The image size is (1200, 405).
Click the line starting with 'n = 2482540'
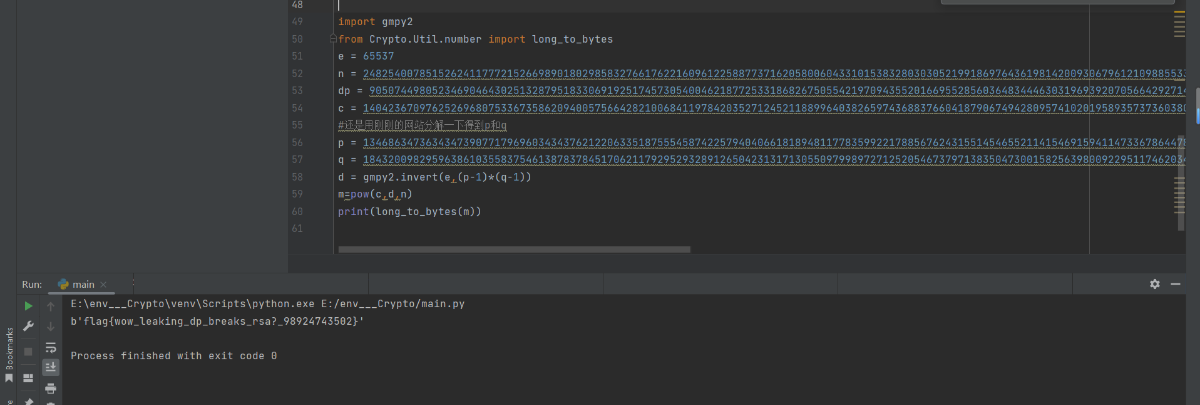point(762,73)
